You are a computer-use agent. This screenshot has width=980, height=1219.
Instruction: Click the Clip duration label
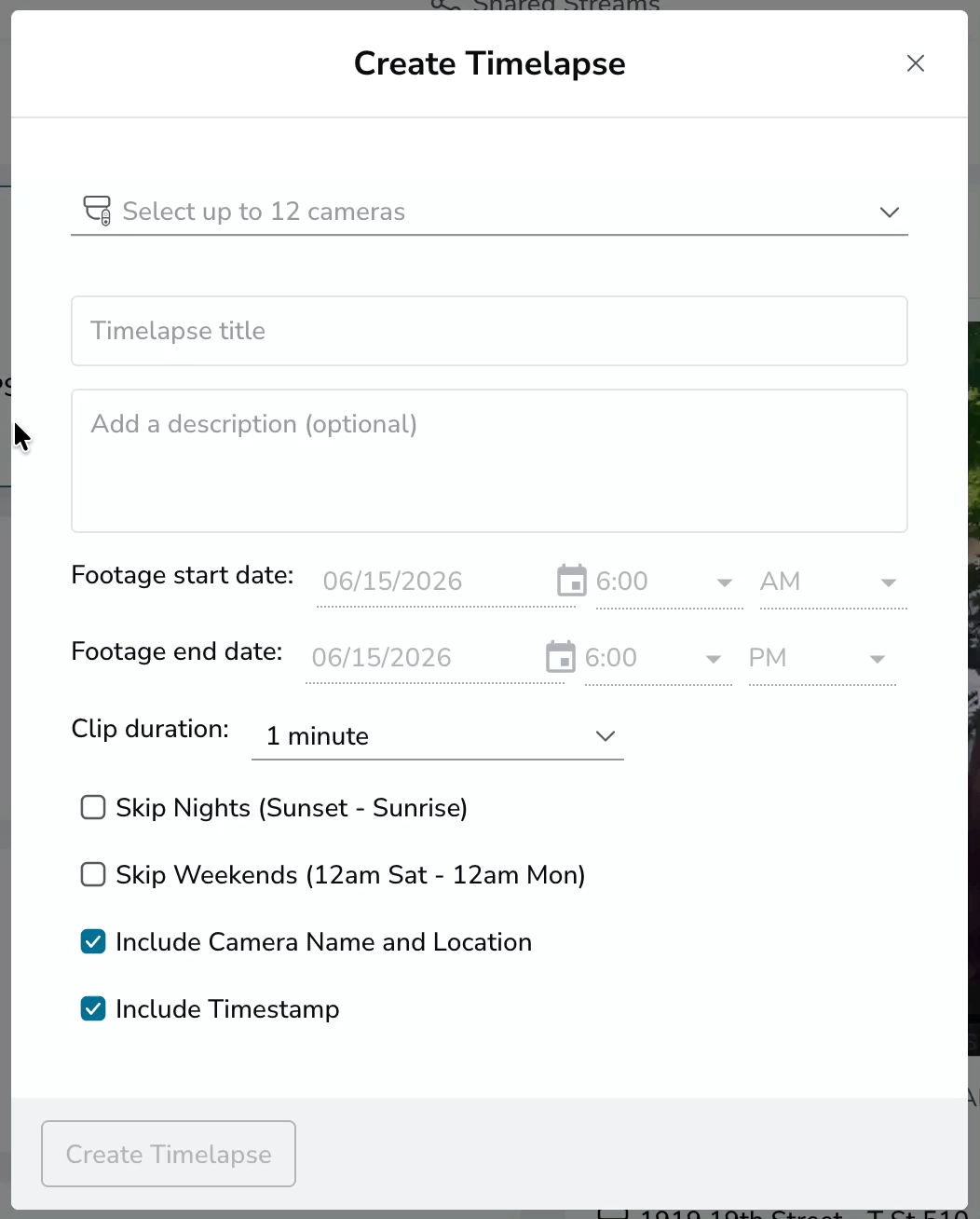click(x=150, y=729)
